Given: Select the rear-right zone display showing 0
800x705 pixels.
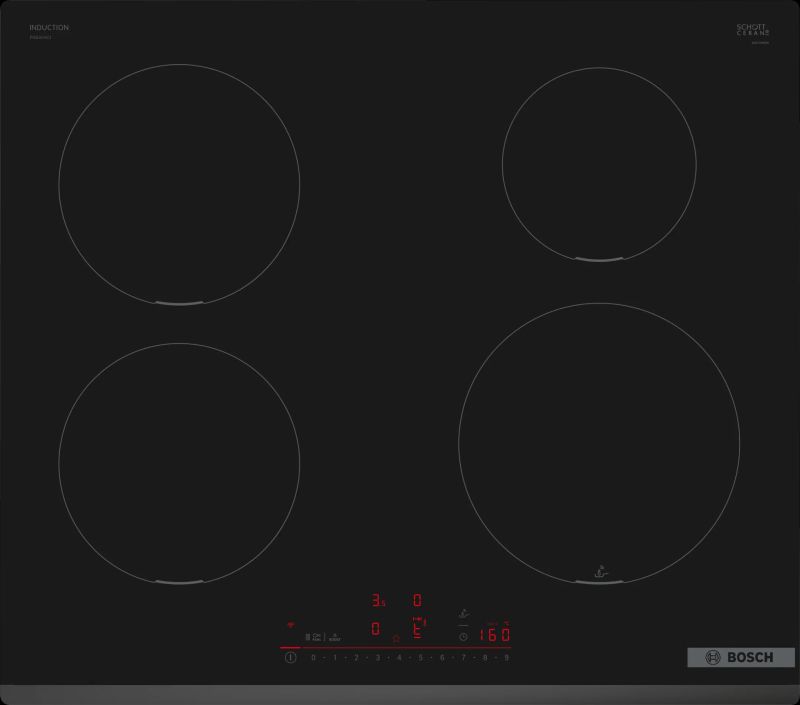Looking at the screenshot, I should [418, 601].
